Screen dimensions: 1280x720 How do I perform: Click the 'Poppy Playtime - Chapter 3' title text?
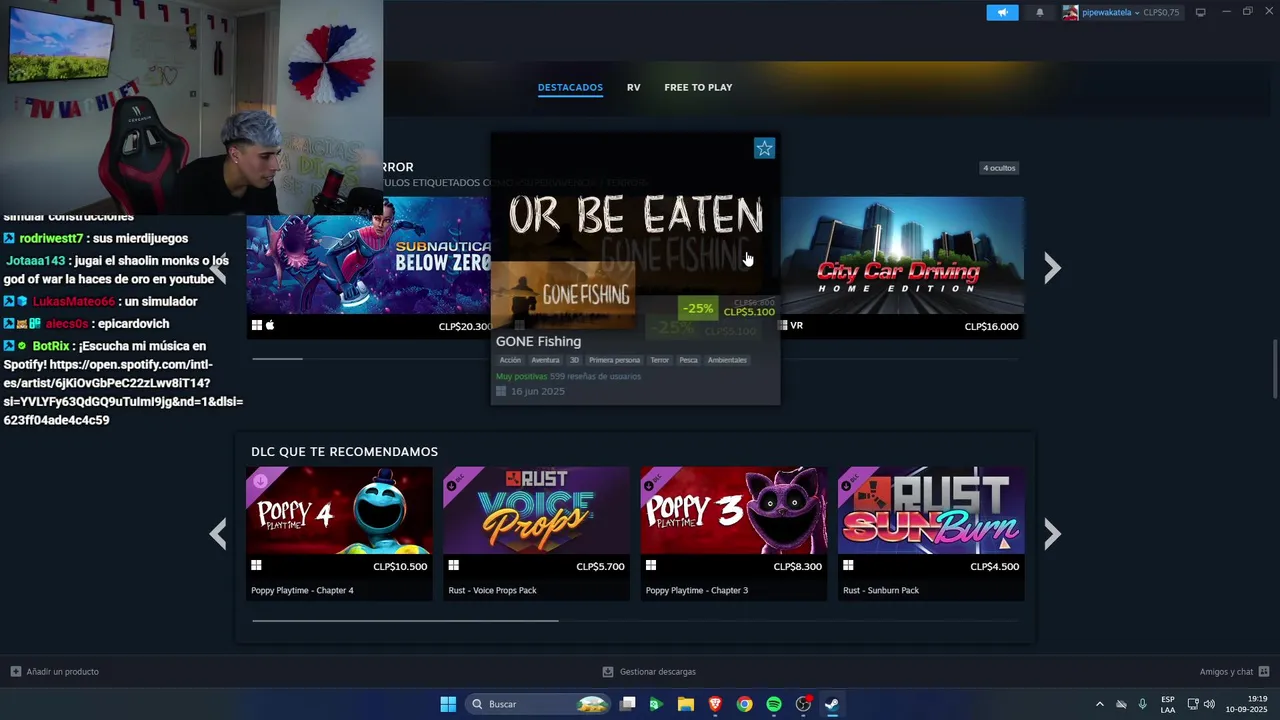pos(696,591)
